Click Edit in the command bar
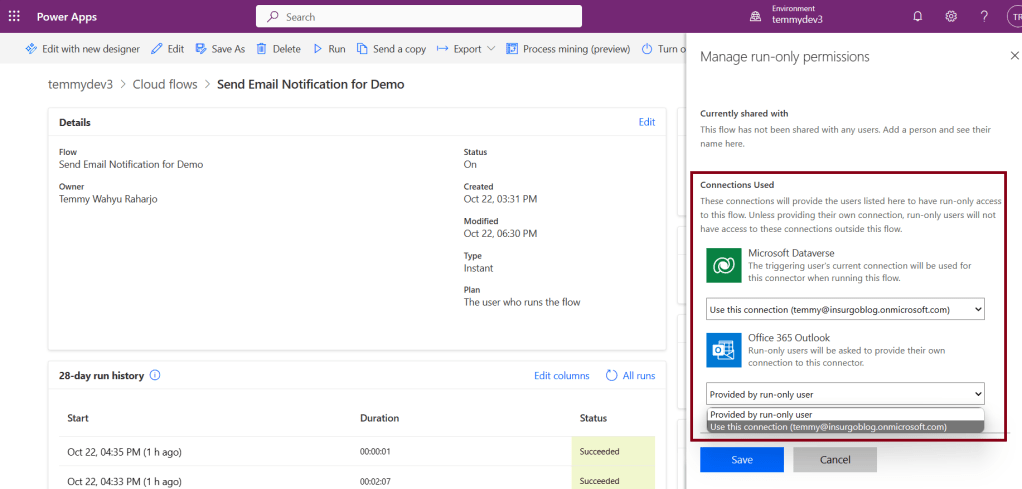This screenshot has height=489, width=1022. pos(168,49)
